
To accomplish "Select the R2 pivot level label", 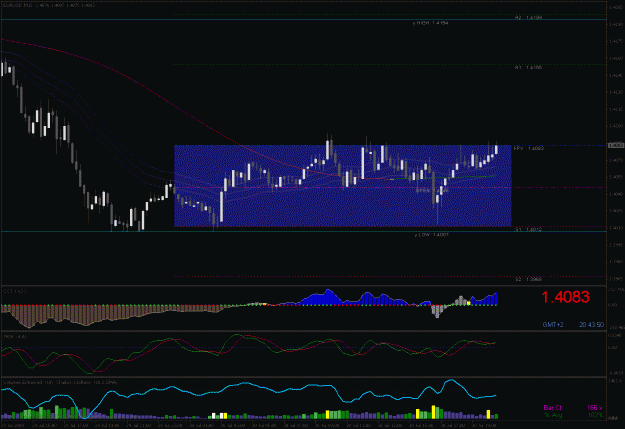I will click(528, 18).
